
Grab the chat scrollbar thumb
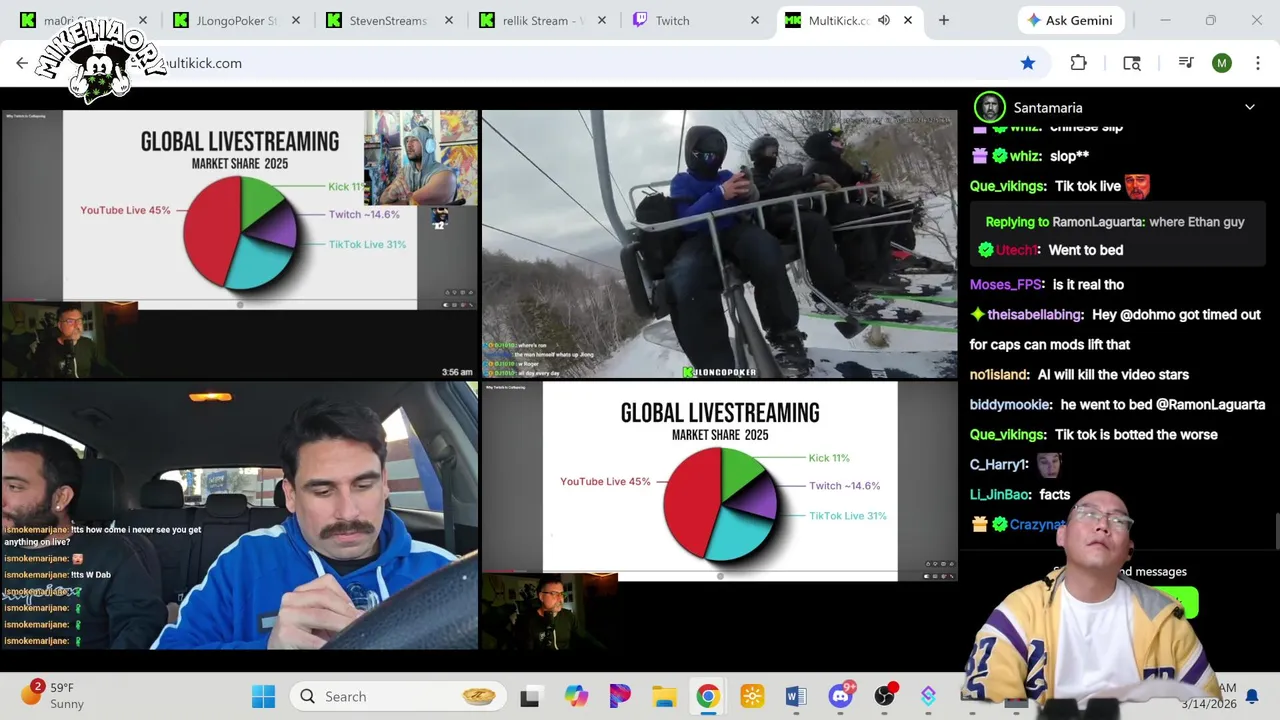click(1276, 530)
